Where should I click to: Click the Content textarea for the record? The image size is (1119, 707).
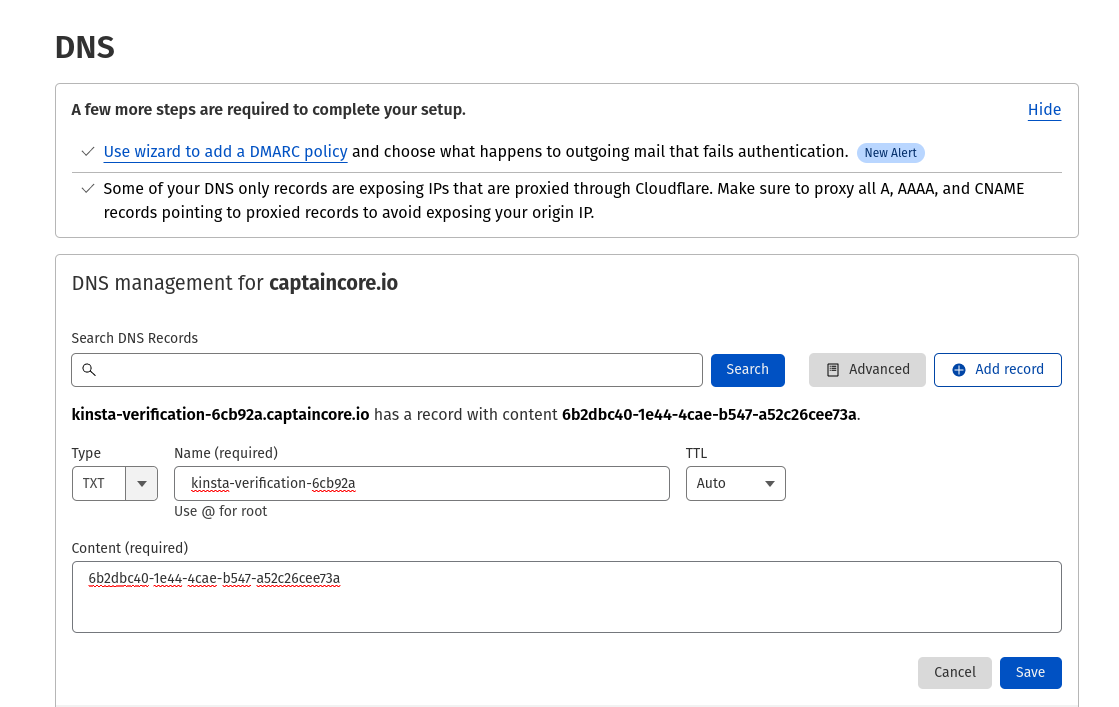click(x=567, y=597)
